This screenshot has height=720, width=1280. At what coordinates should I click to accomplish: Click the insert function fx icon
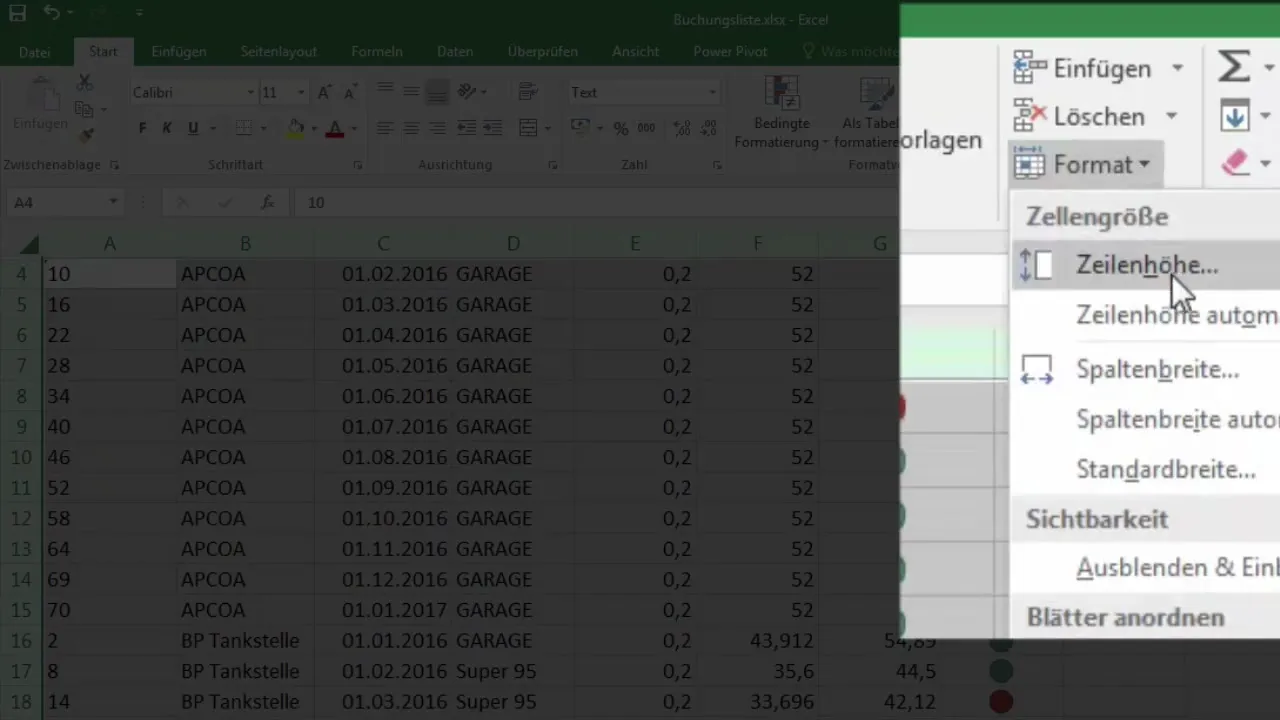click(x=267, y=202)
